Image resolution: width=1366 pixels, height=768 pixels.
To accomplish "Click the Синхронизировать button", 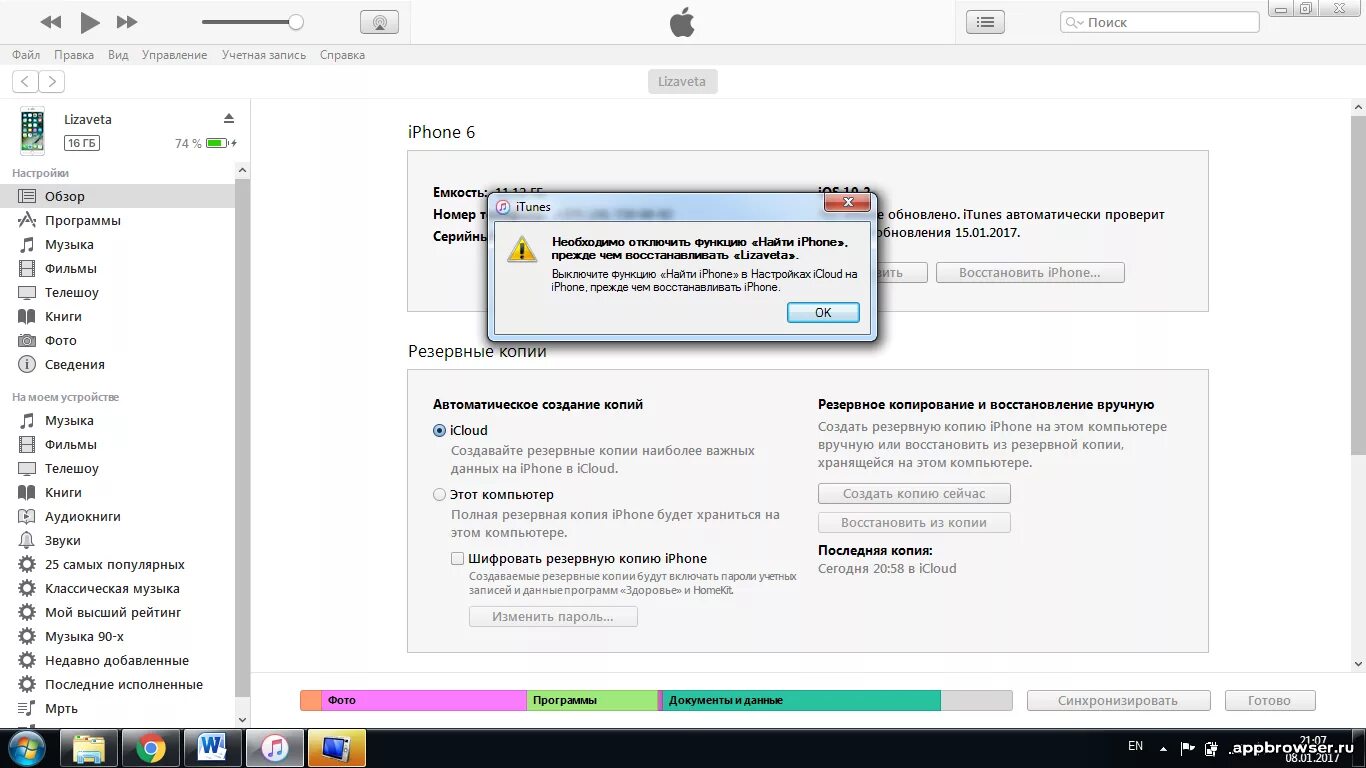I will tap(1118, 700).
